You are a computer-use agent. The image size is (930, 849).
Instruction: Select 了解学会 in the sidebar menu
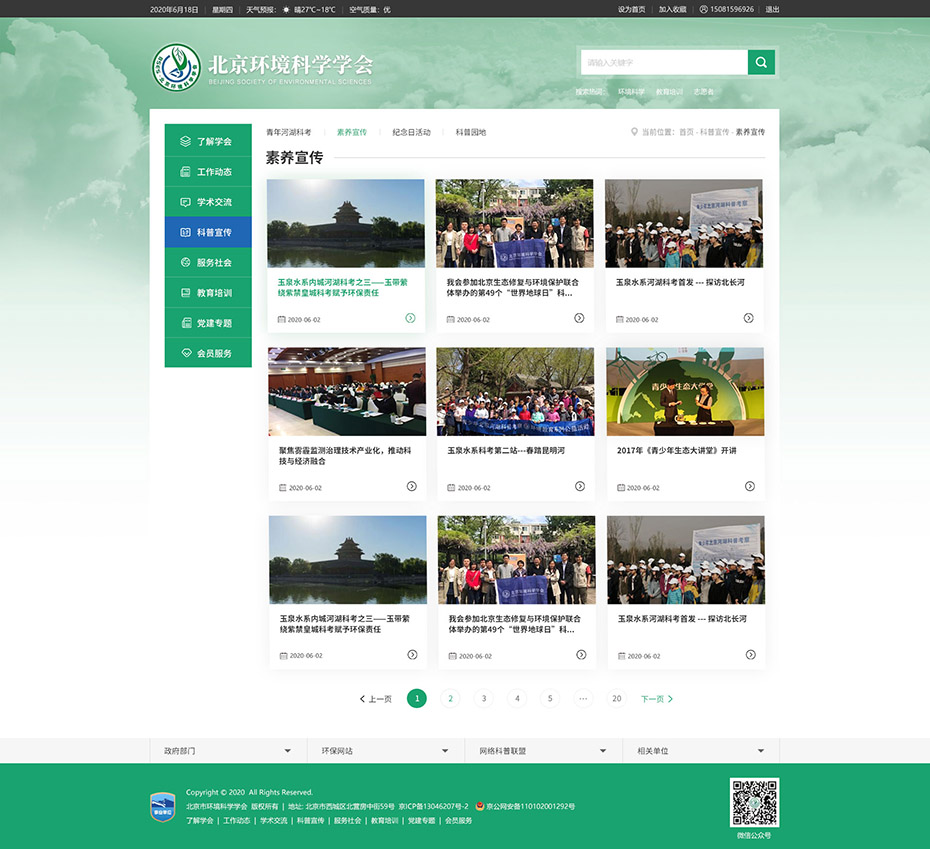[208, 142]
